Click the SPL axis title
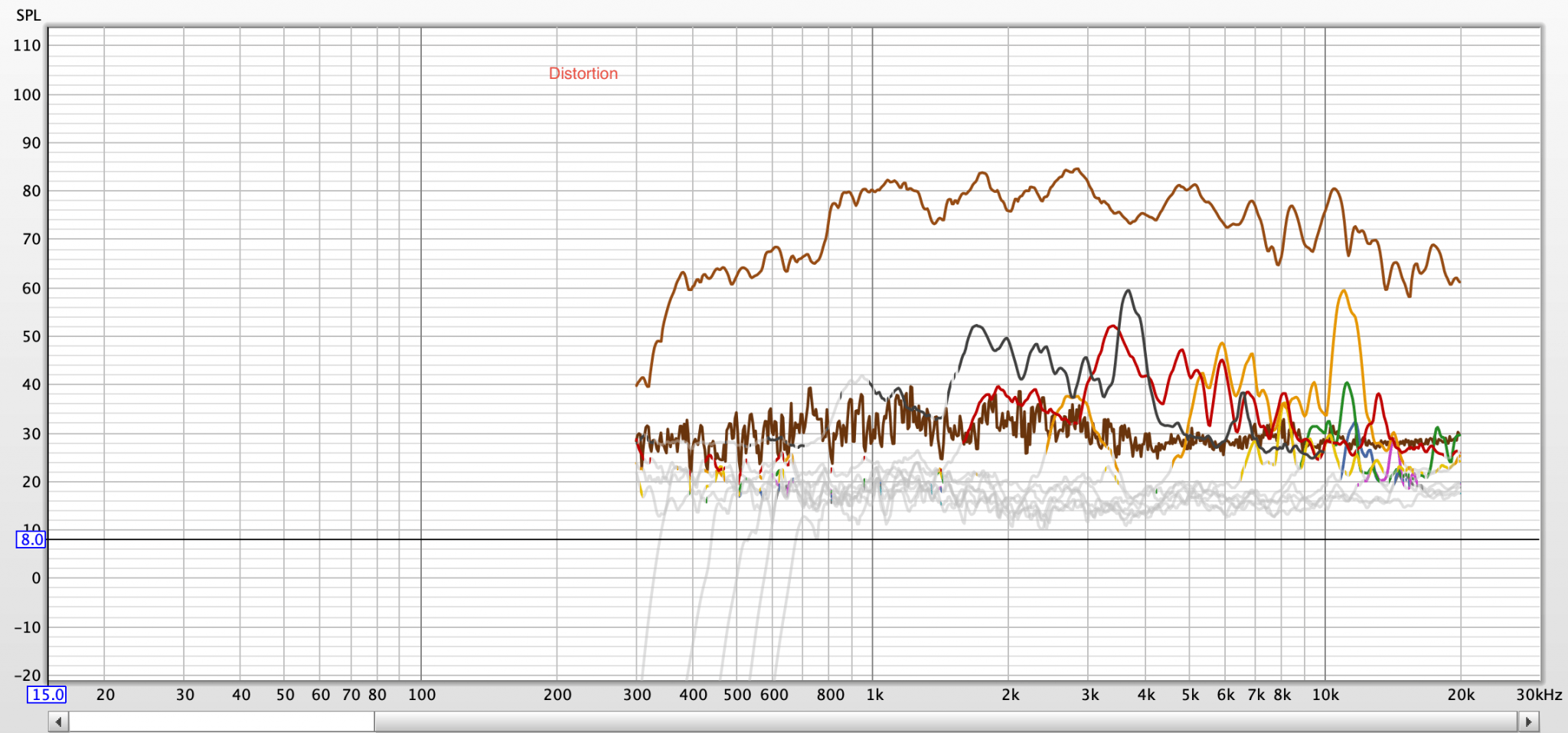 28,15
